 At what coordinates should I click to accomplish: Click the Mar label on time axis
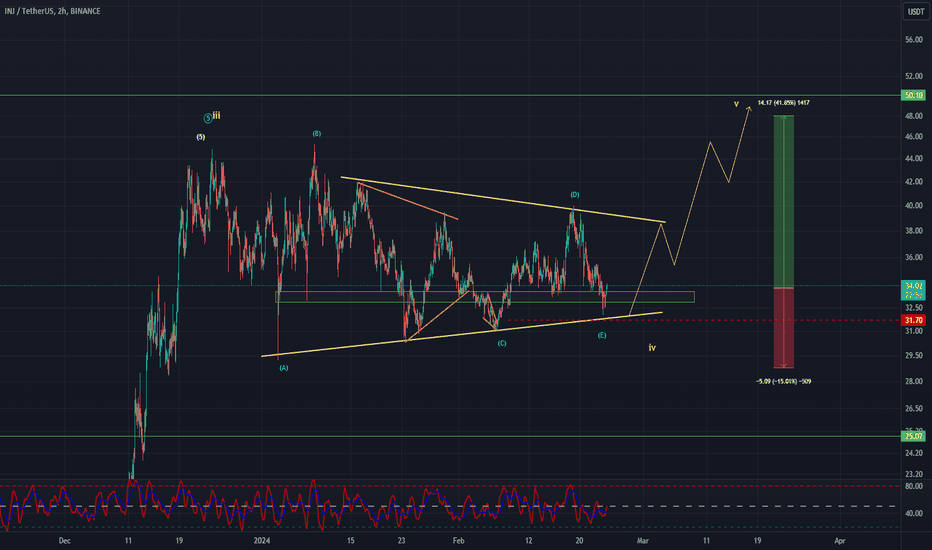pyautogui.click(x=643, y=540)
